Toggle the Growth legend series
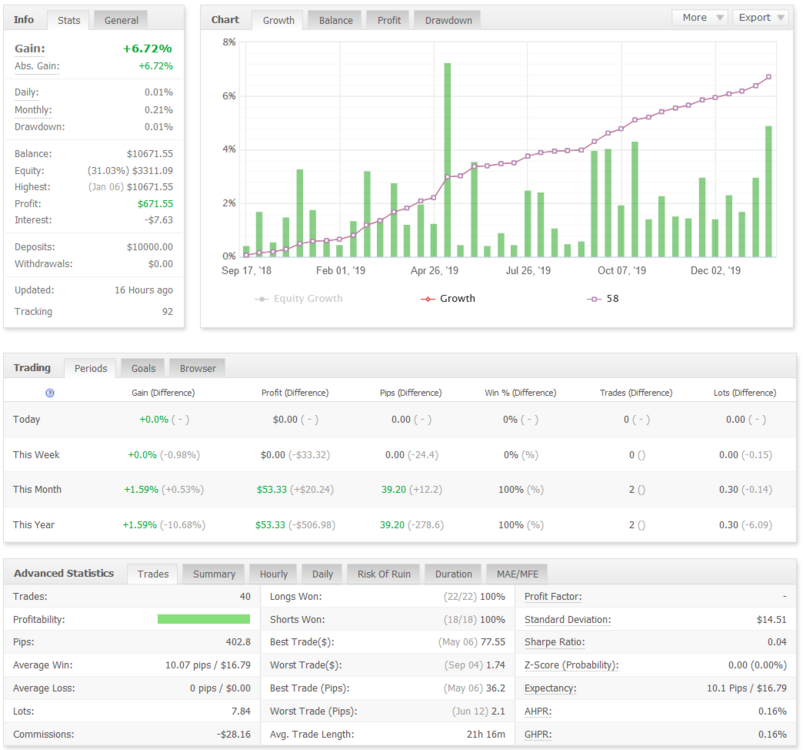The height and width of the screenshot is (750, 803). coord(448,298)
